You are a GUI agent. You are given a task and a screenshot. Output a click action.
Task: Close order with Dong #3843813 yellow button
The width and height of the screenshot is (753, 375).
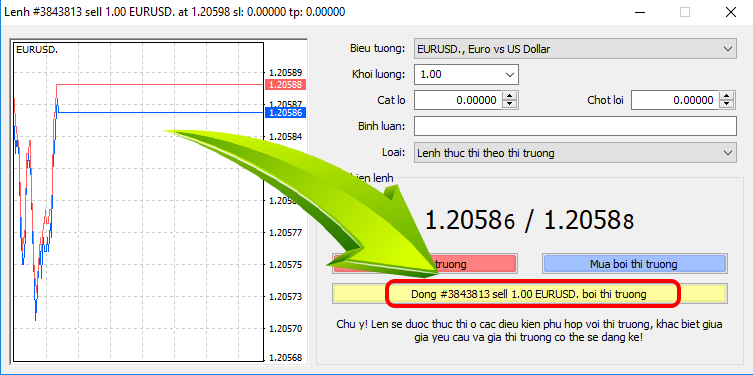coord(530,294)
